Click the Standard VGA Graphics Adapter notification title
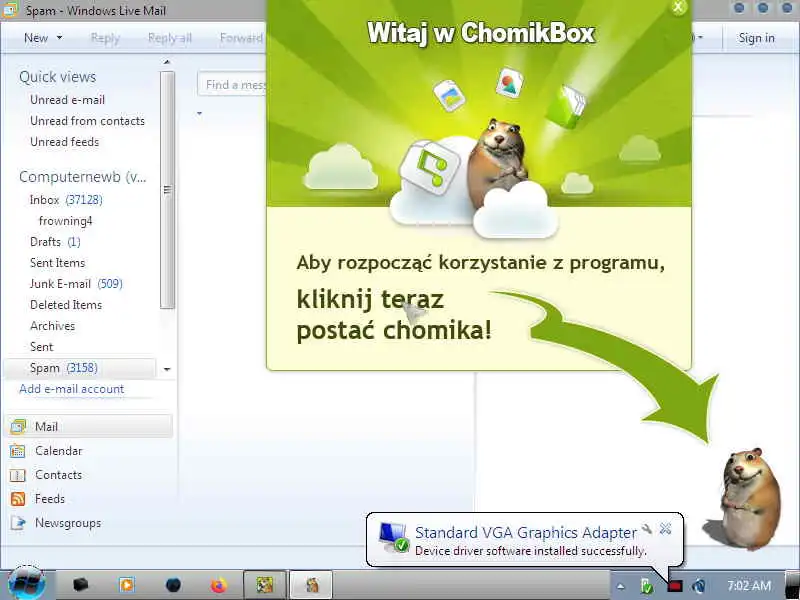Screen dimensions: 800x600 [526, 533]
